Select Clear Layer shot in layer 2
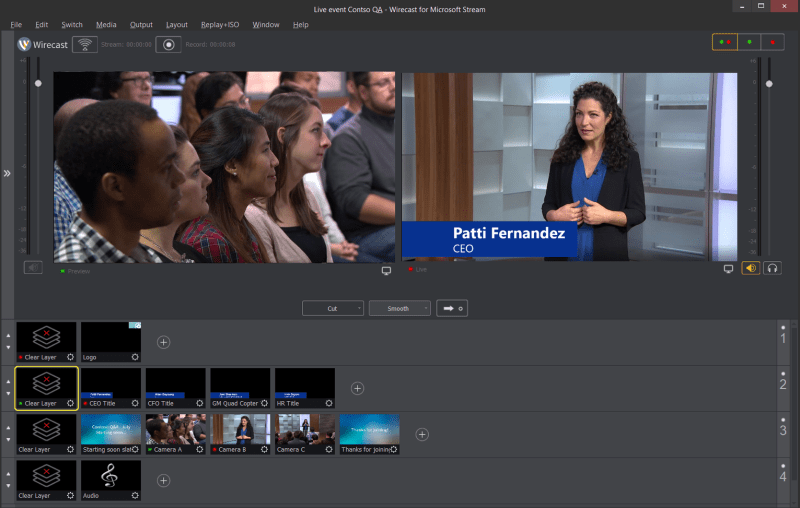800x508 pixels. [x=46, y=388]
